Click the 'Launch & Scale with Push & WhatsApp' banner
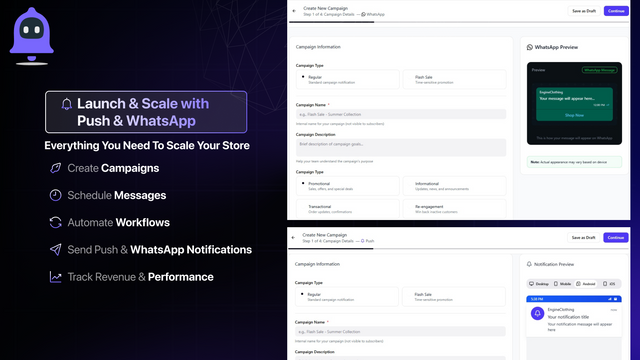 [x=146, y=112]
